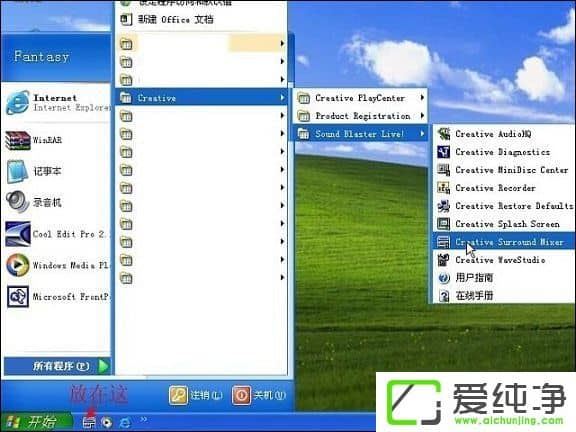Click the 关机 shutdown button
This screenshot has width=576, height=432.
tap(259, 395)
